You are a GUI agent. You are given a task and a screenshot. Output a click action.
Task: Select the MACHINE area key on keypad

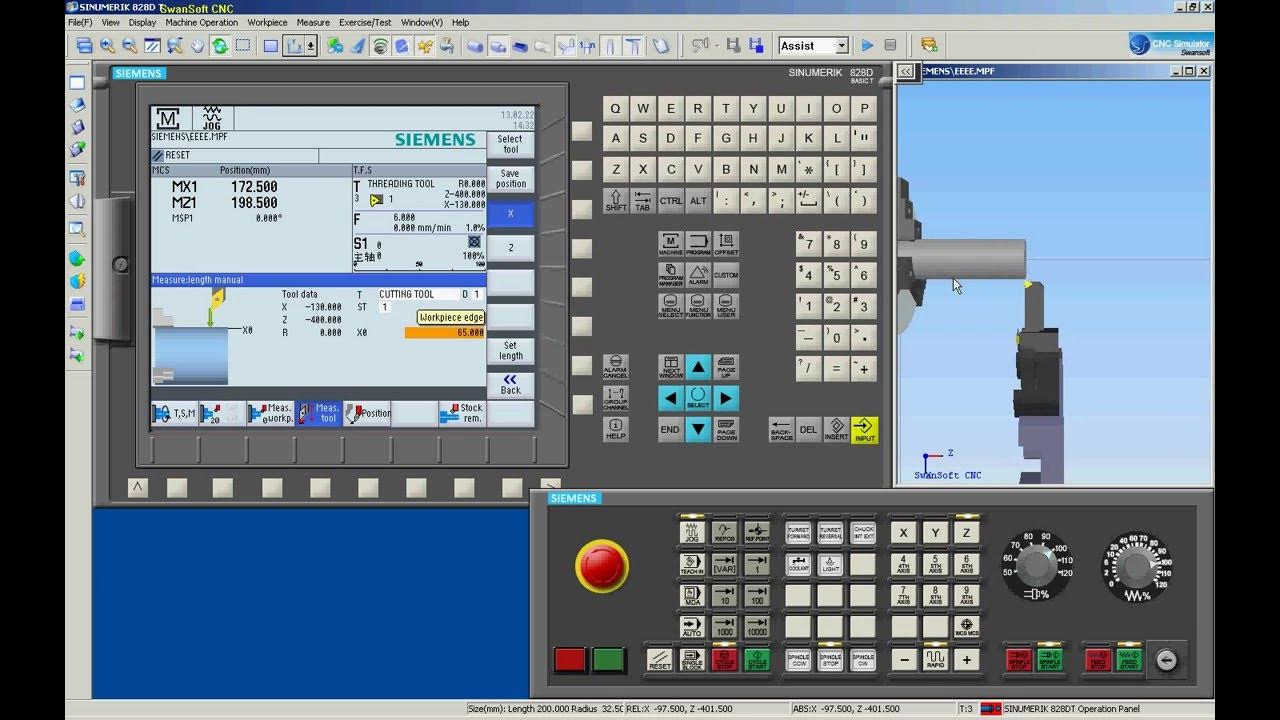tap(670, 244)
